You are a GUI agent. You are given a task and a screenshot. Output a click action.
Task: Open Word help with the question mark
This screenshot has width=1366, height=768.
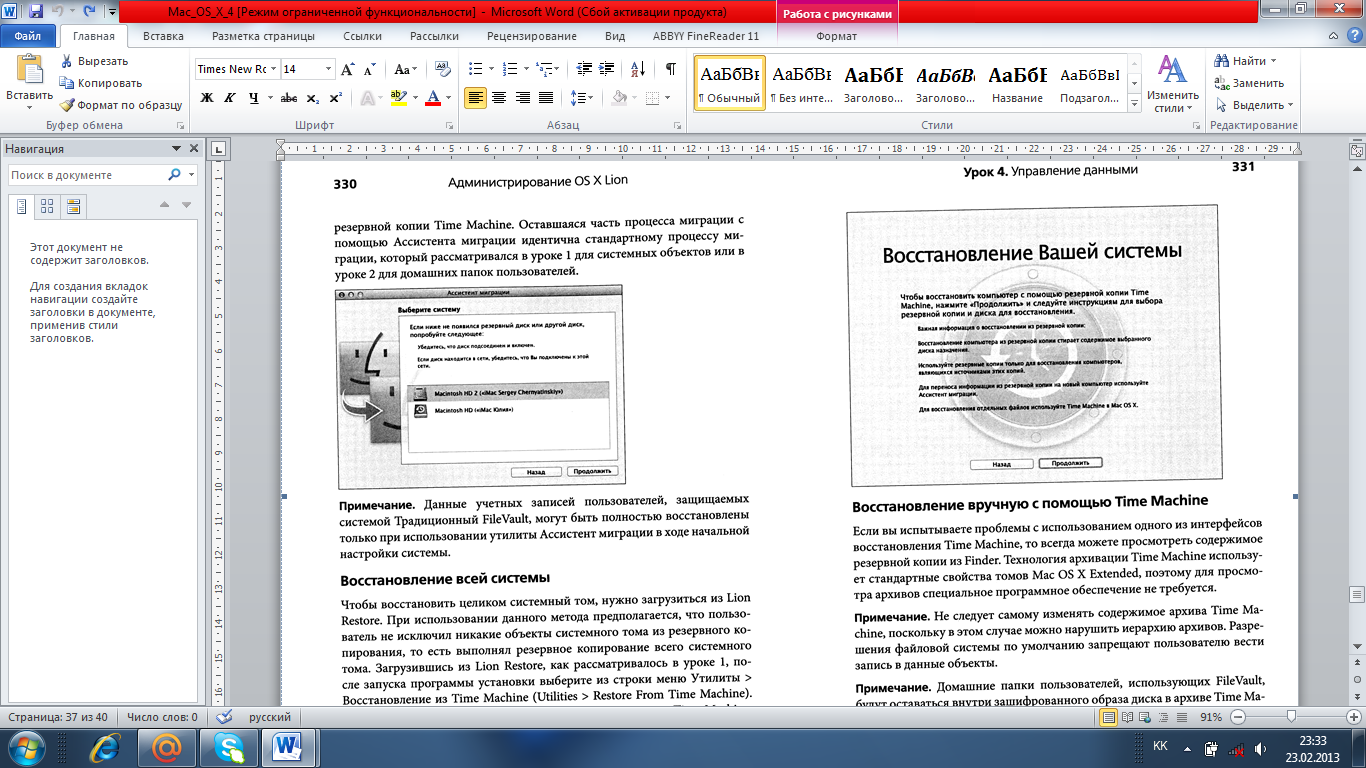[x=1356, y=36]
